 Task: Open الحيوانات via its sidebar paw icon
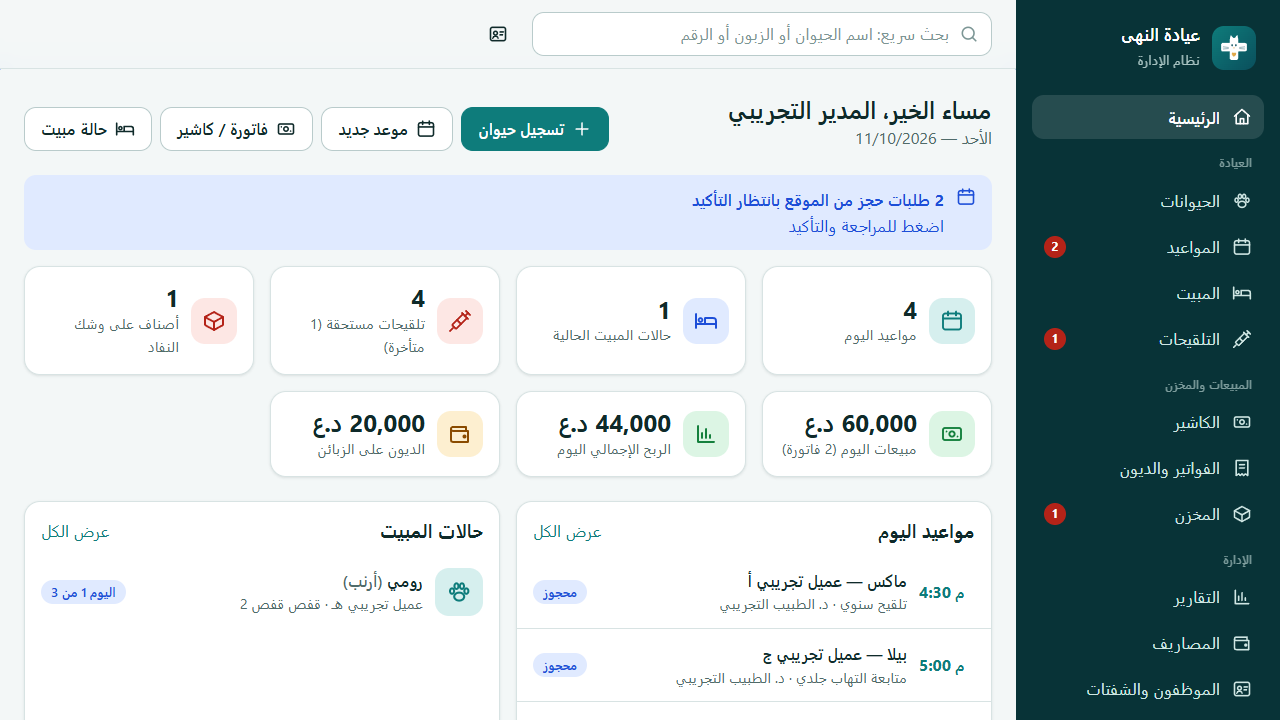[x=1242, y=201]
